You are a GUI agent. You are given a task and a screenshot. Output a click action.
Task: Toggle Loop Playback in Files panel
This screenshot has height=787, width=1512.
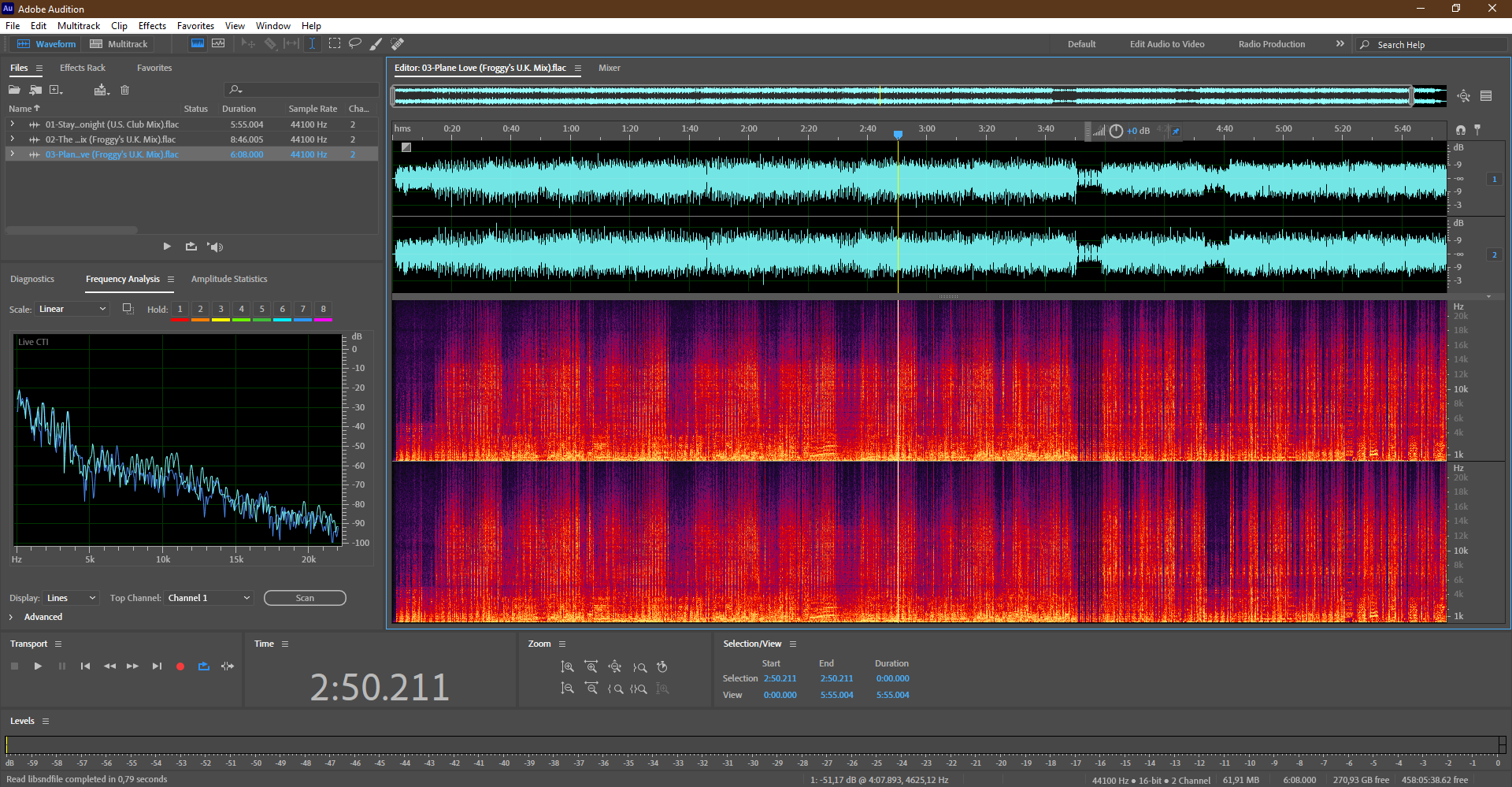191,247
